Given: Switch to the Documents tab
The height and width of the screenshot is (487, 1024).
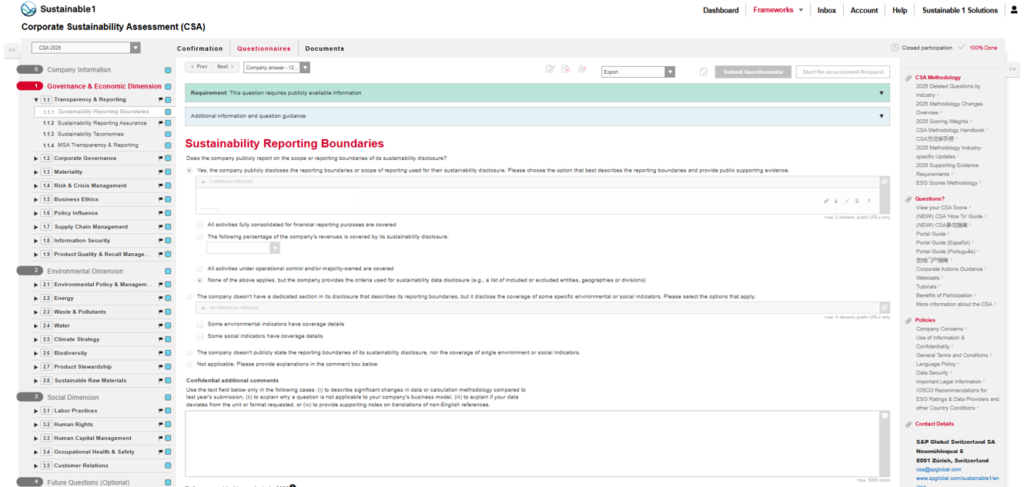Looking at the screenshot, I should coord(324,48).
